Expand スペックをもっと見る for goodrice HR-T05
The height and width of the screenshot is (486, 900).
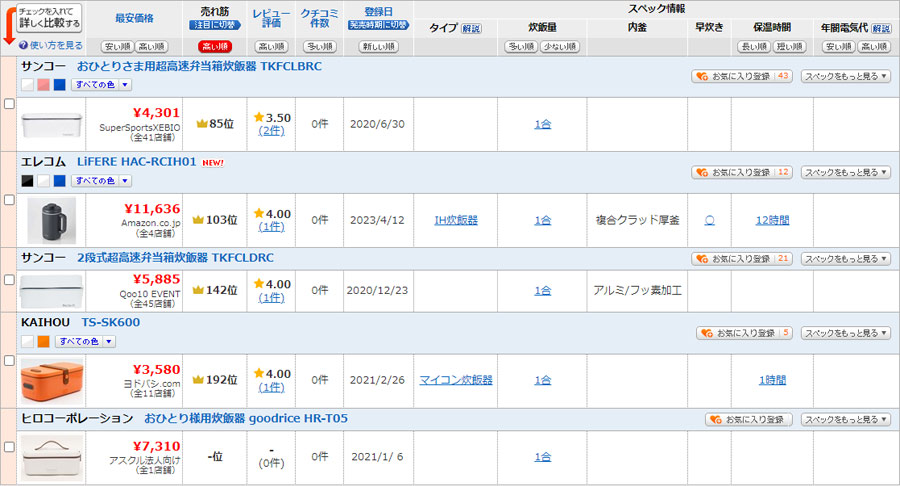click(x=845, y=419)
